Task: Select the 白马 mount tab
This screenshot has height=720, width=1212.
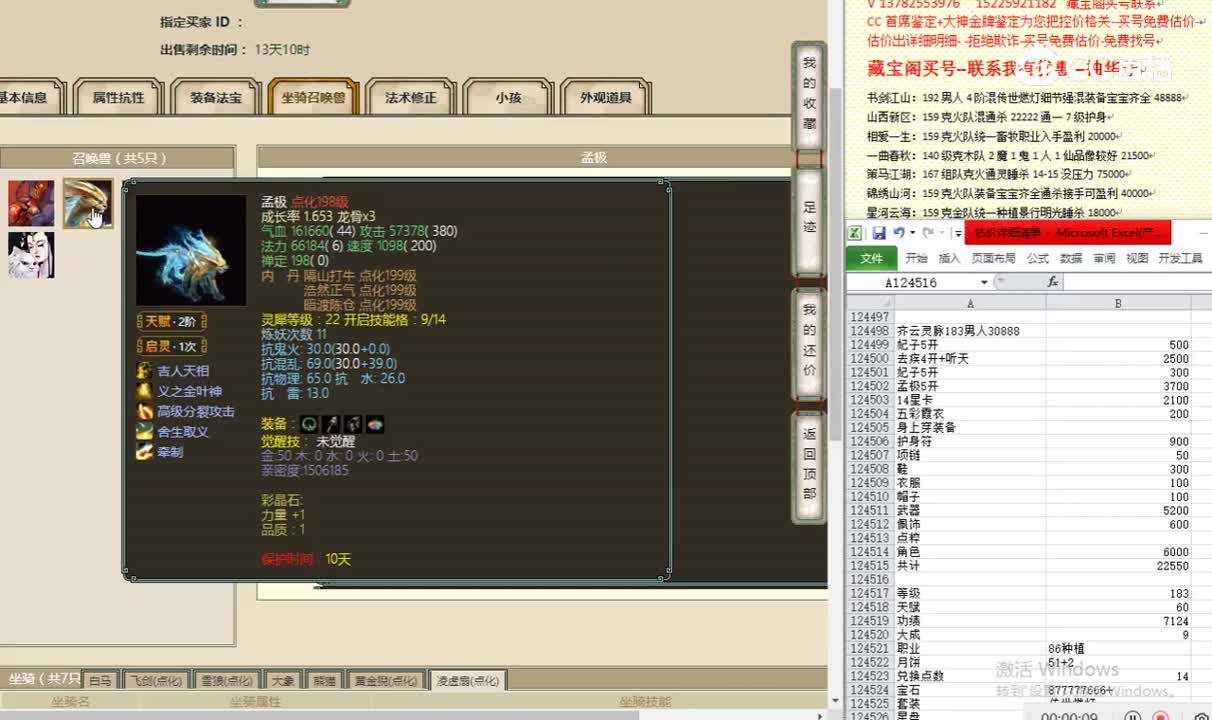Action: [100, 680]
